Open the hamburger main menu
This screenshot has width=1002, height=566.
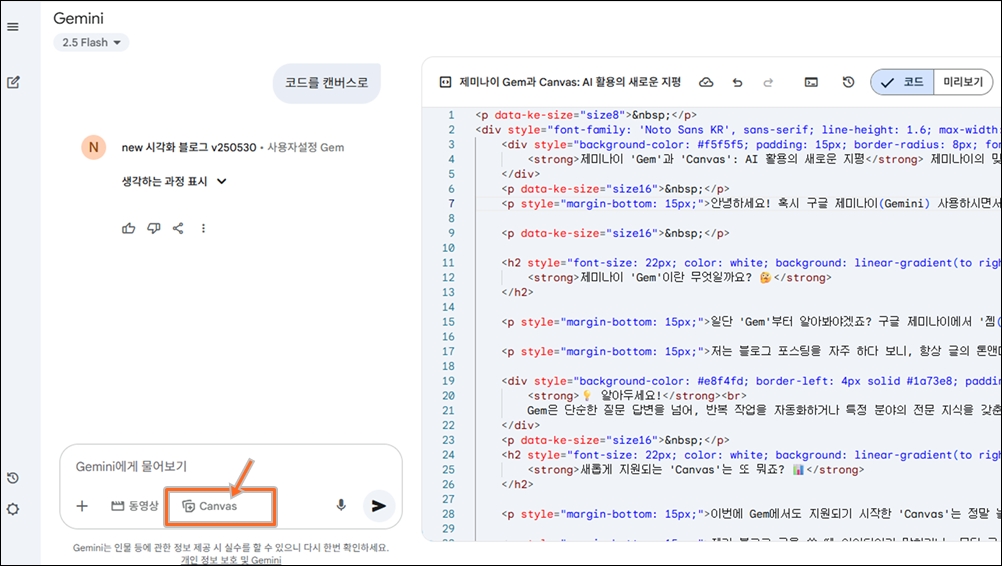click(13, 27)
